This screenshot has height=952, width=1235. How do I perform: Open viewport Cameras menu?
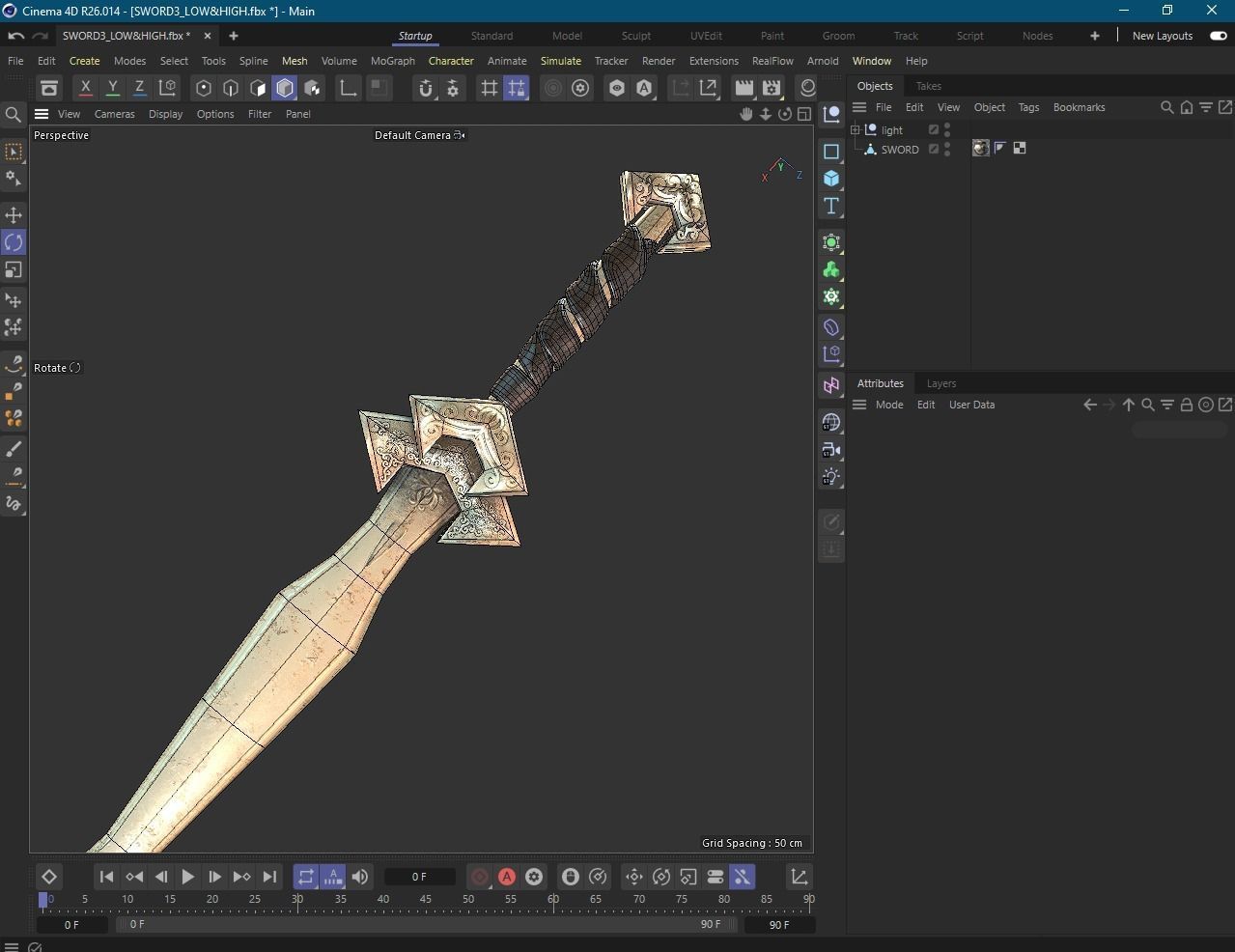pyautogui.click(x=115, y=114)
